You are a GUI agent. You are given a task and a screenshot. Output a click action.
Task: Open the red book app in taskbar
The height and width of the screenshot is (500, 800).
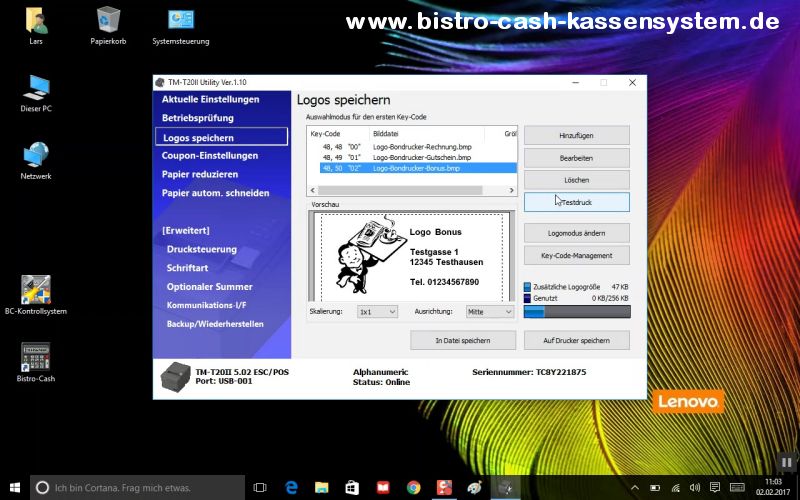point(383,487)
